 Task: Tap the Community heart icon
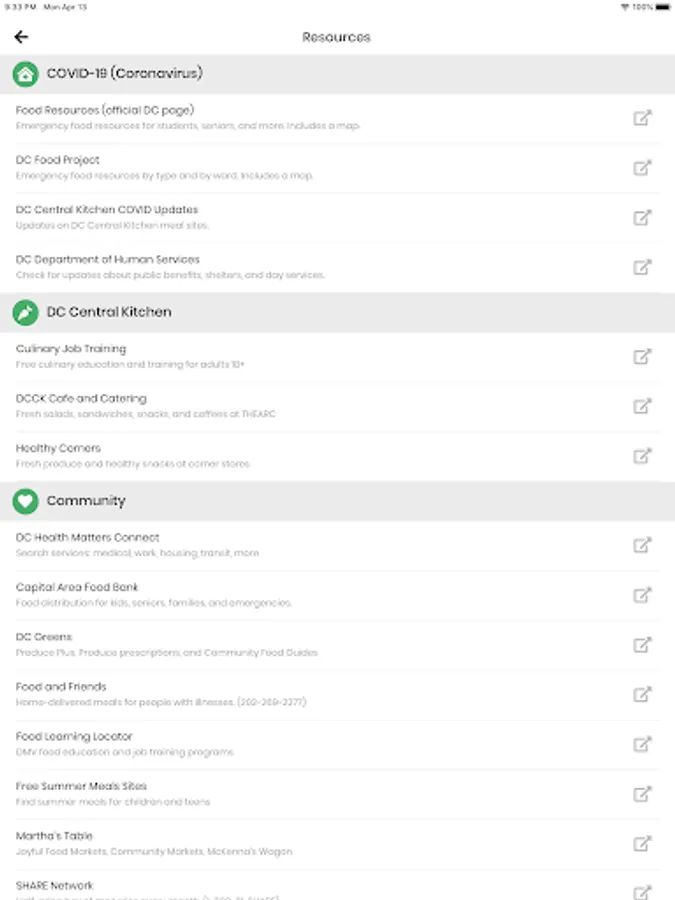point(26,501)
